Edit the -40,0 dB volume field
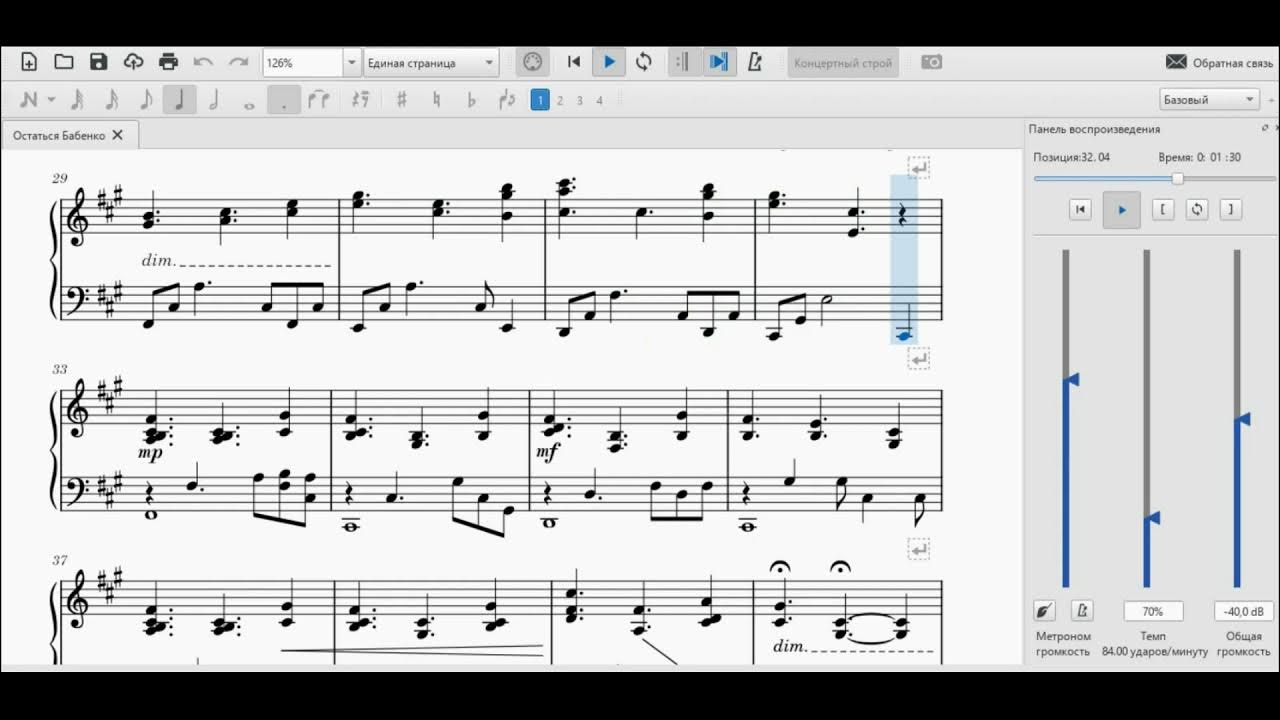This screenshot has width=1280, height=720. [x=1244, y=611]
